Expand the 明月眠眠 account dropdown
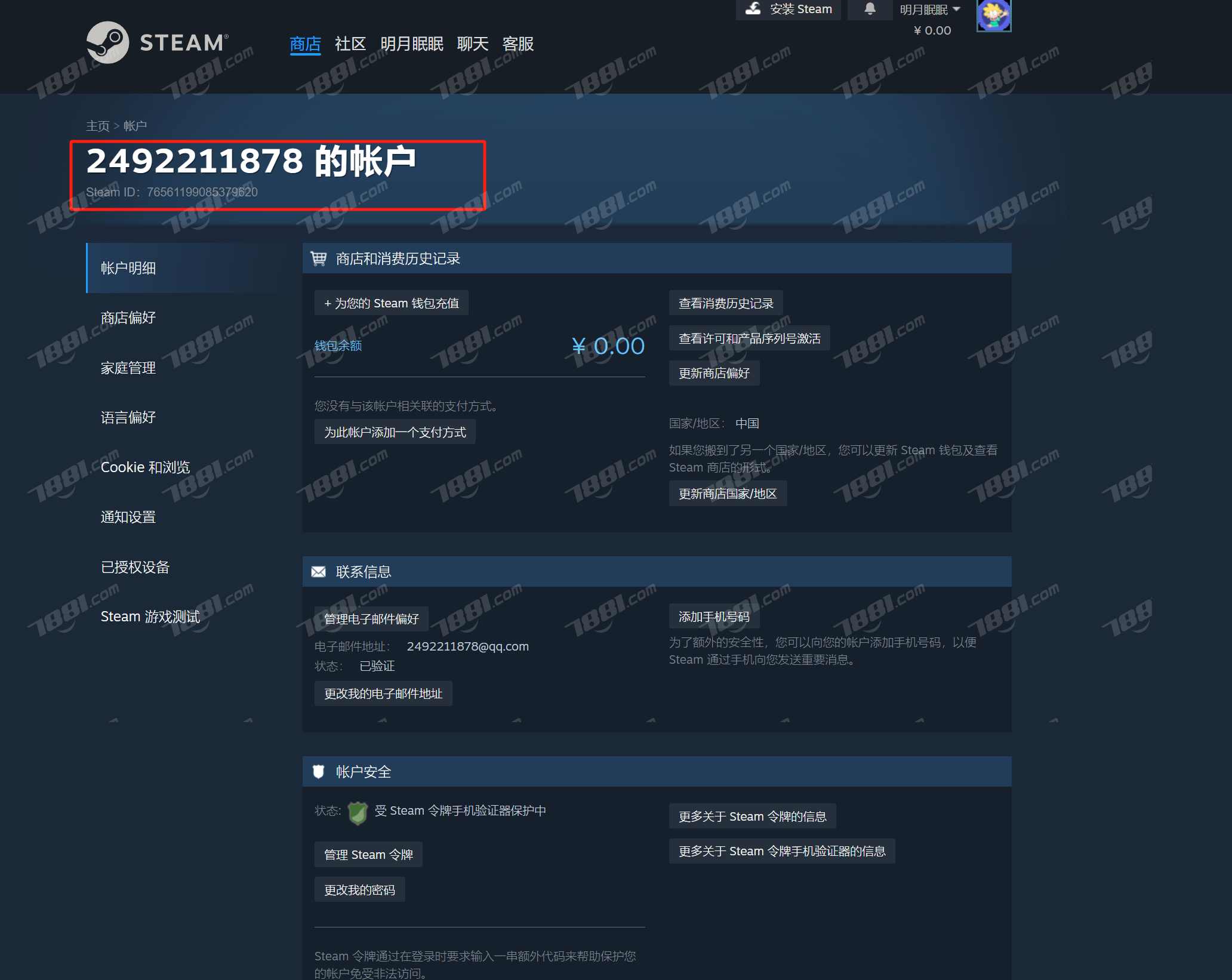Image resolution: width=1232 pixels, height=980 pixels. [930, 10]
